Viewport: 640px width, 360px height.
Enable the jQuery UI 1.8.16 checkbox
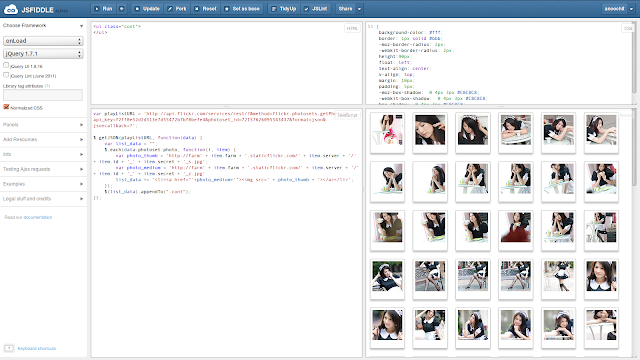6,65
